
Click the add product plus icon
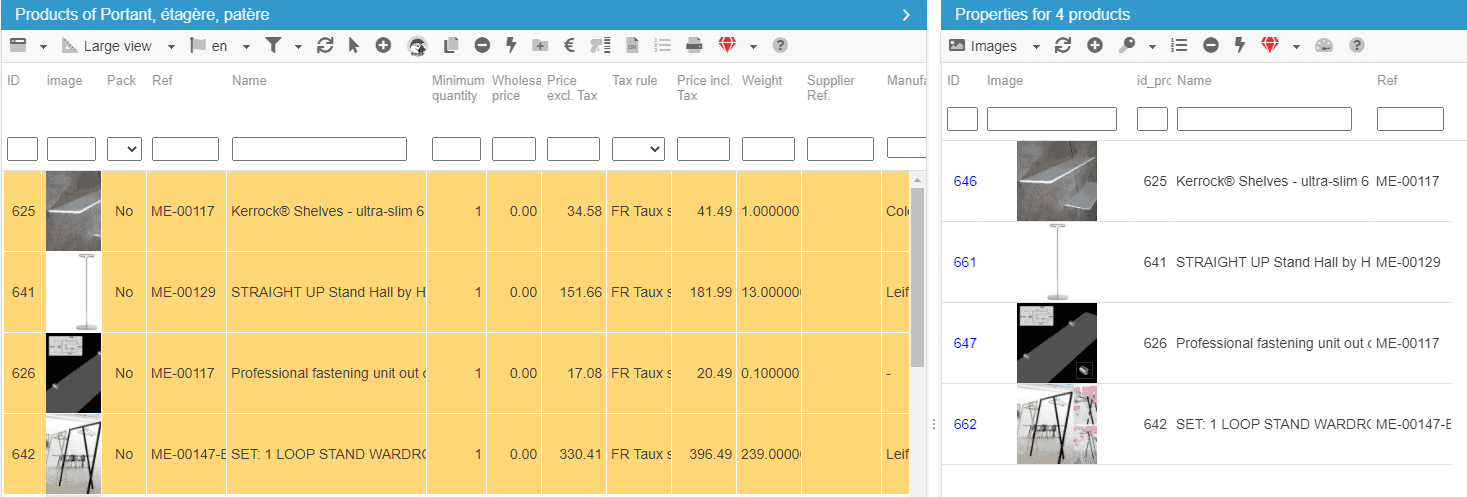click(x=383, y=46)
